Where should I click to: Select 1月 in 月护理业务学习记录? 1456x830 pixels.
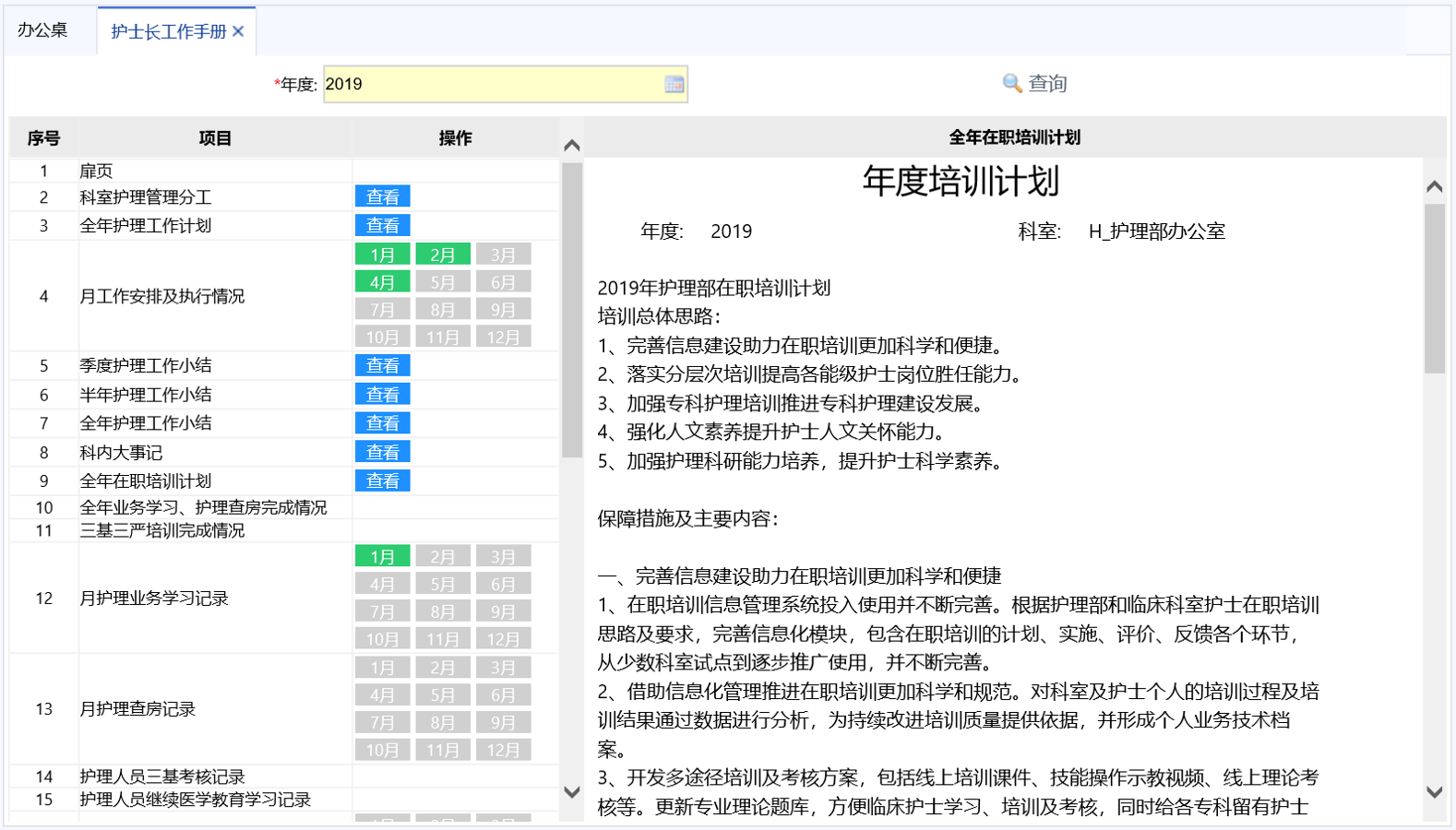pyautogui.click(x=382, y=556)
